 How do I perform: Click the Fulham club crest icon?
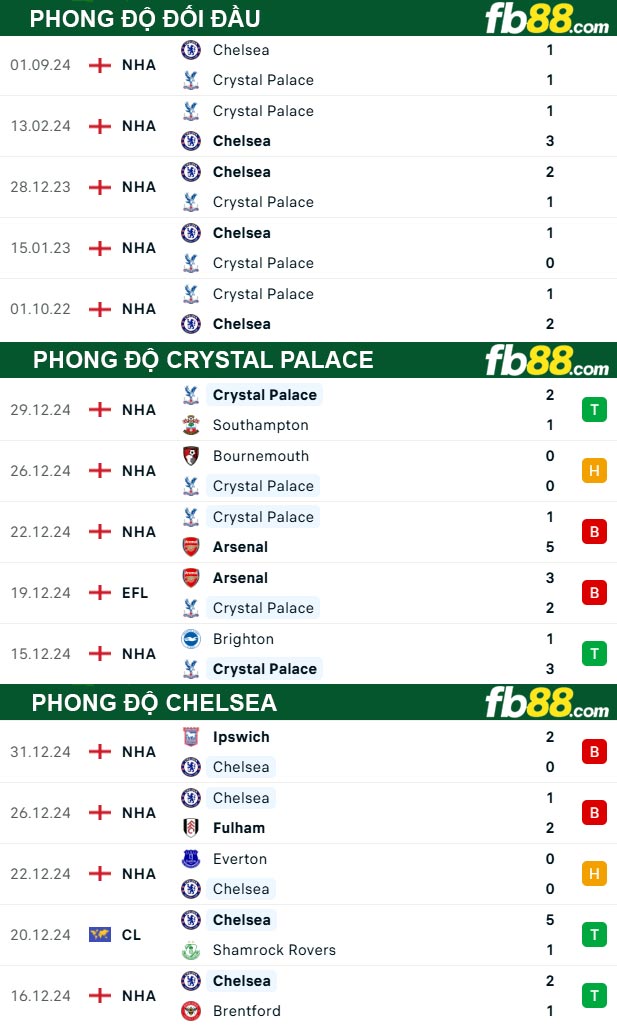coord(191,828)
